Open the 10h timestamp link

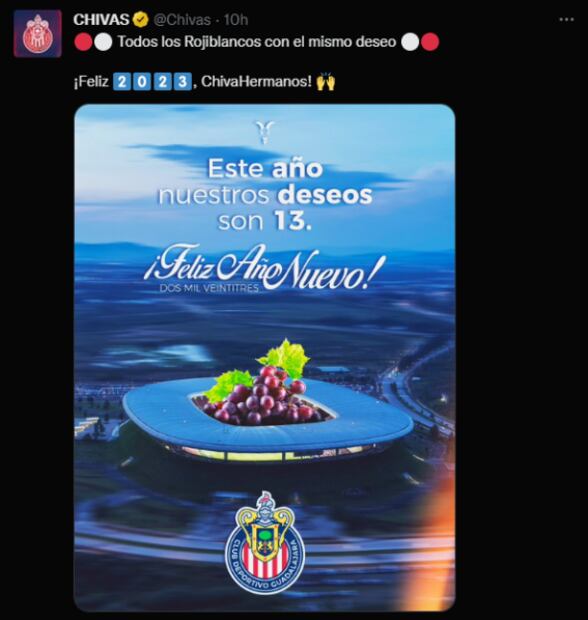pyautogui.click(x=236, y=20)
